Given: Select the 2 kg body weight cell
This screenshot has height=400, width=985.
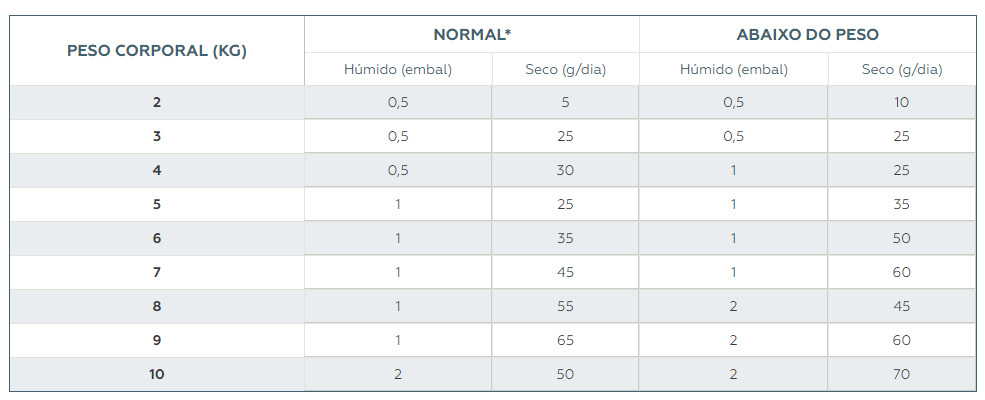Looking at the screenshot, I should point(157,102).
